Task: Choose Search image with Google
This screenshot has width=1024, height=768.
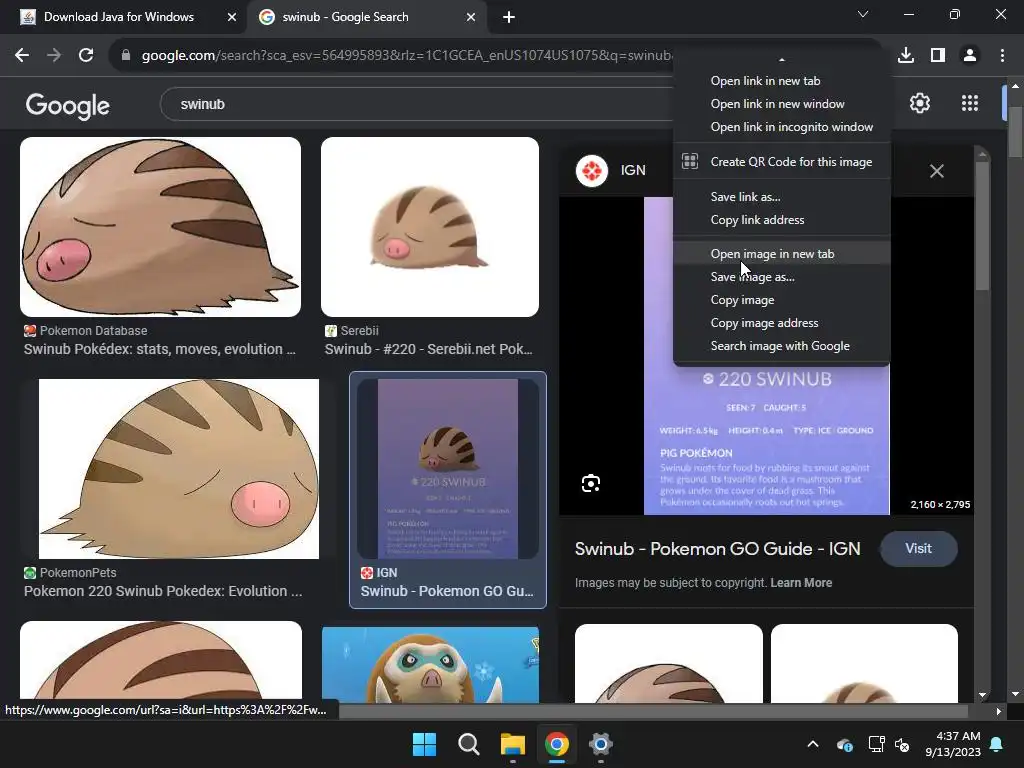Action: (x=782, y=346)
